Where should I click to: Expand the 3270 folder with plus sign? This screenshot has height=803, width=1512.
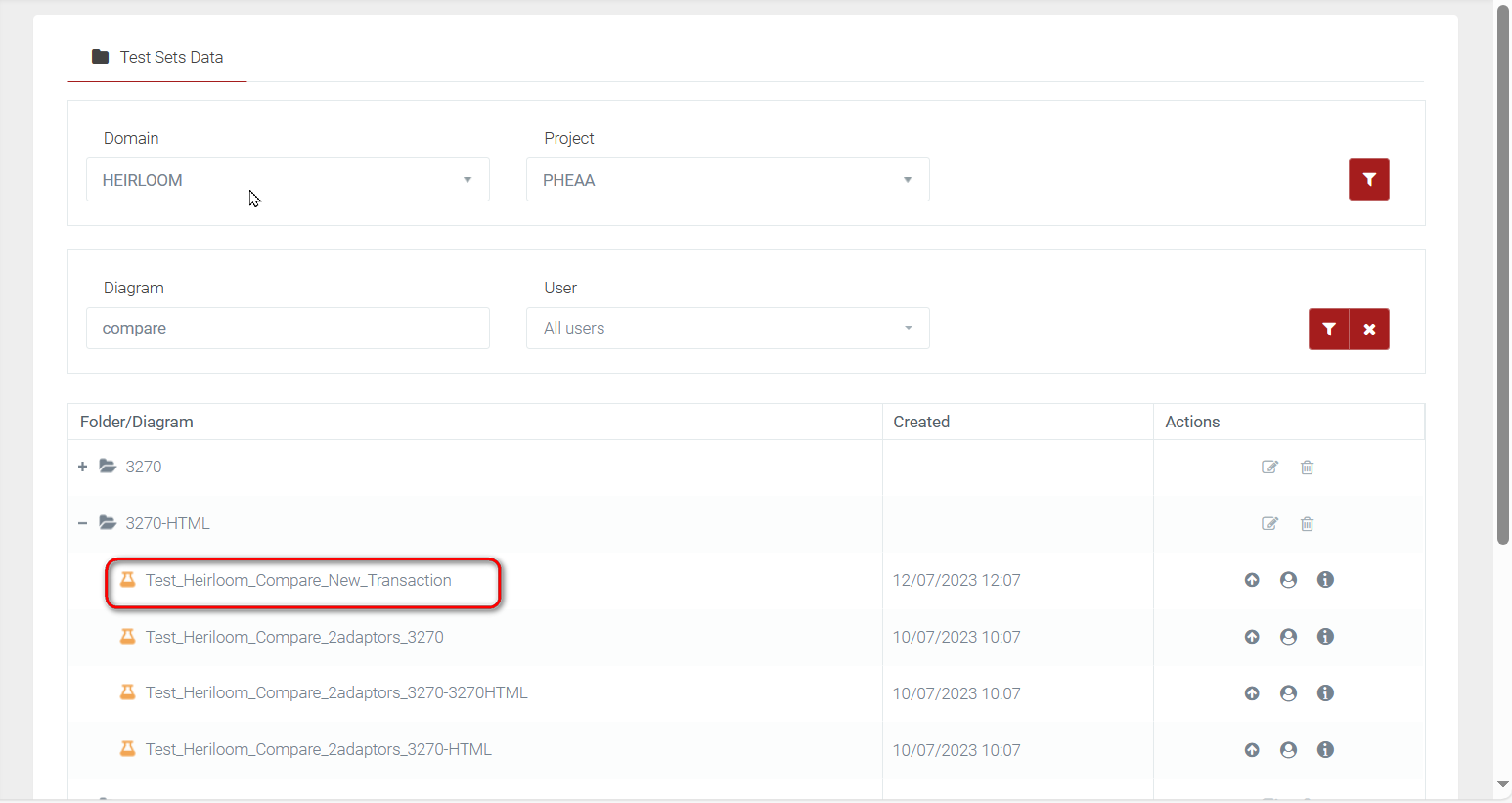(x=83, y=468)
